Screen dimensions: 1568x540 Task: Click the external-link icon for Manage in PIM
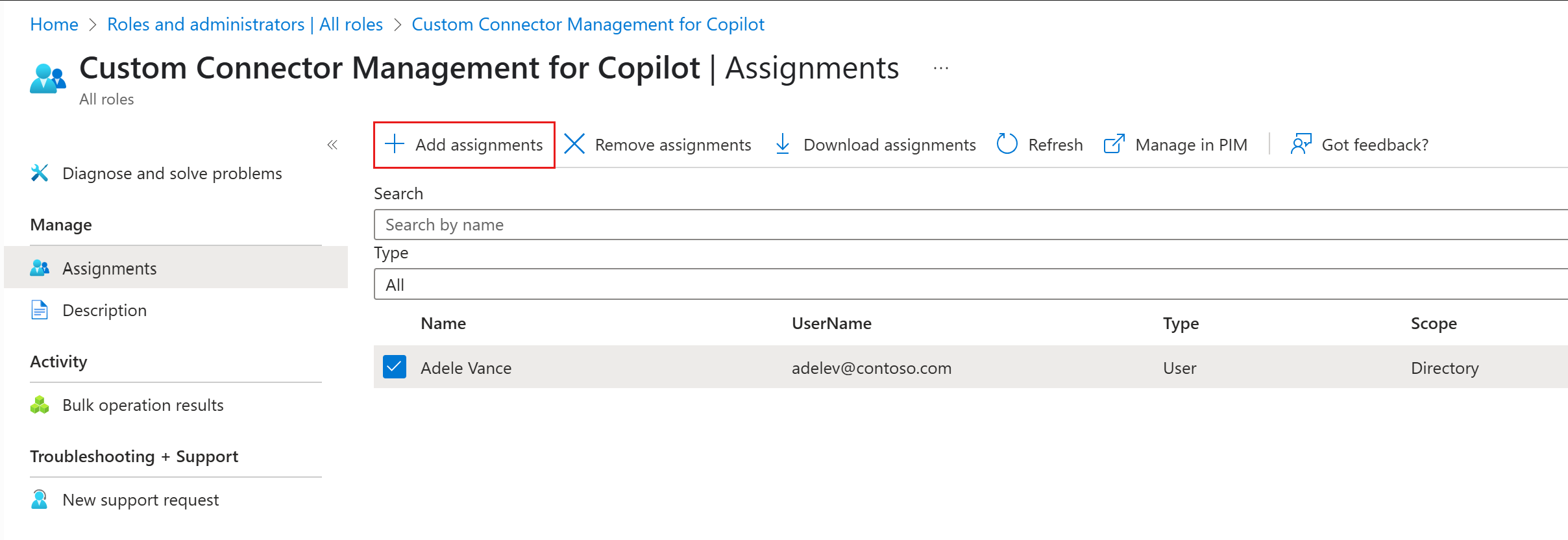point(1114,144)
